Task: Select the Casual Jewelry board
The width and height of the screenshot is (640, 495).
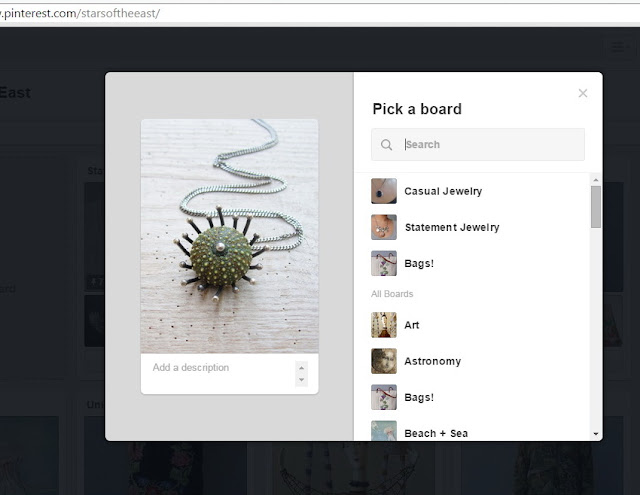Action: tap(472, 191)
